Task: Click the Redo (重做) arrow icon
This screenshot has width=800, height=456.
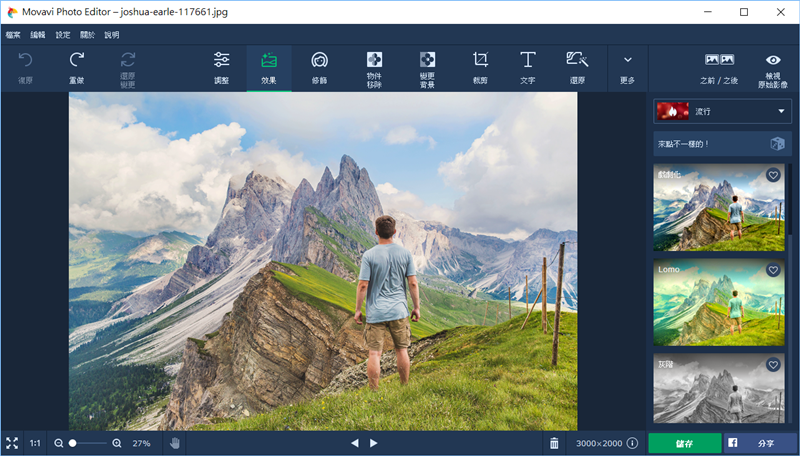Action: 77,60
